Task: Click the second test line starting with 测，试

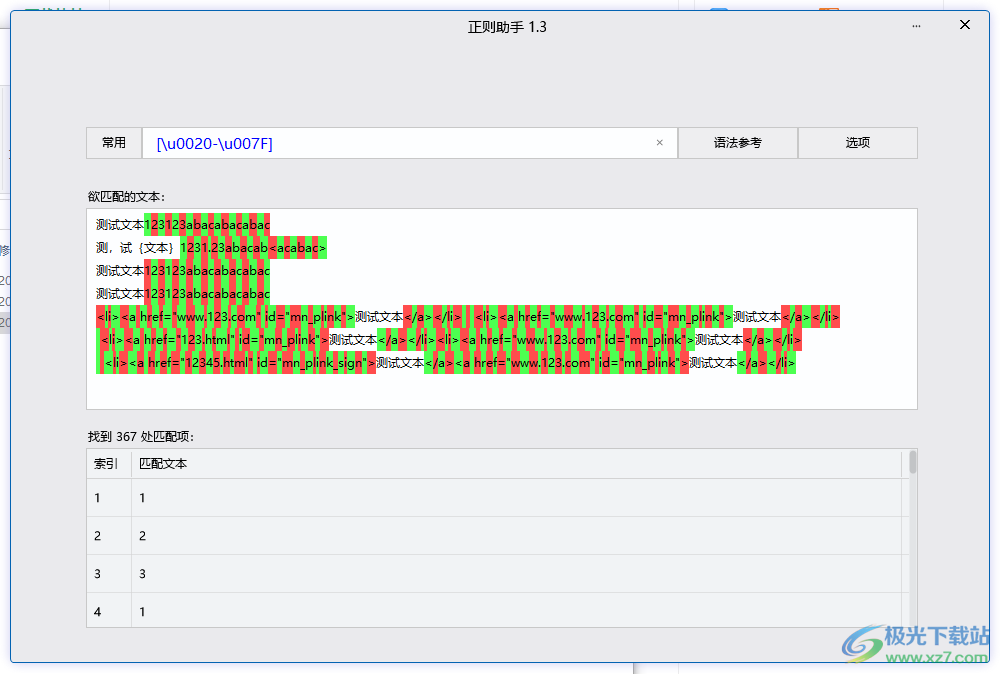Action: (x=211, y=247)
